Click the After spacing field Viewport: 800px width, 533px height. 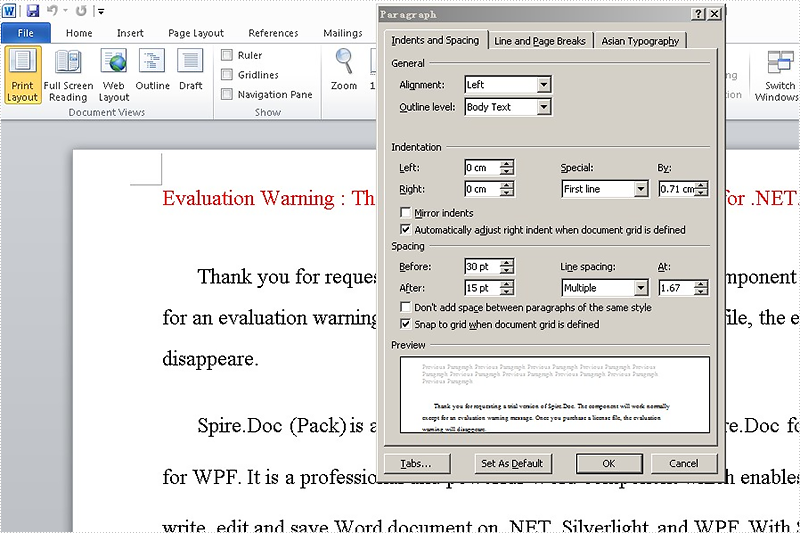click(x=482, y=288)
